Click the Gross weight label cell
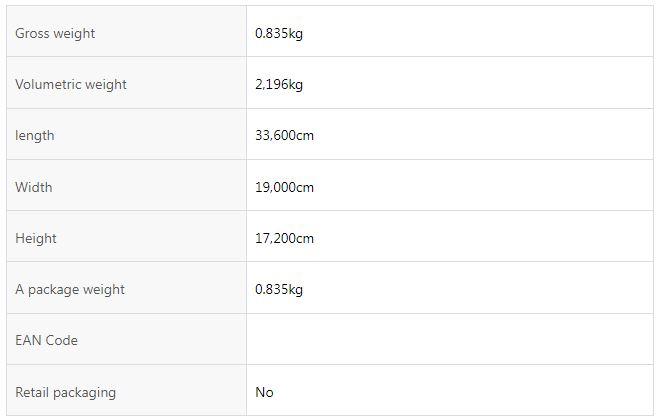This screenshot has height=420, width=658. 126,31
